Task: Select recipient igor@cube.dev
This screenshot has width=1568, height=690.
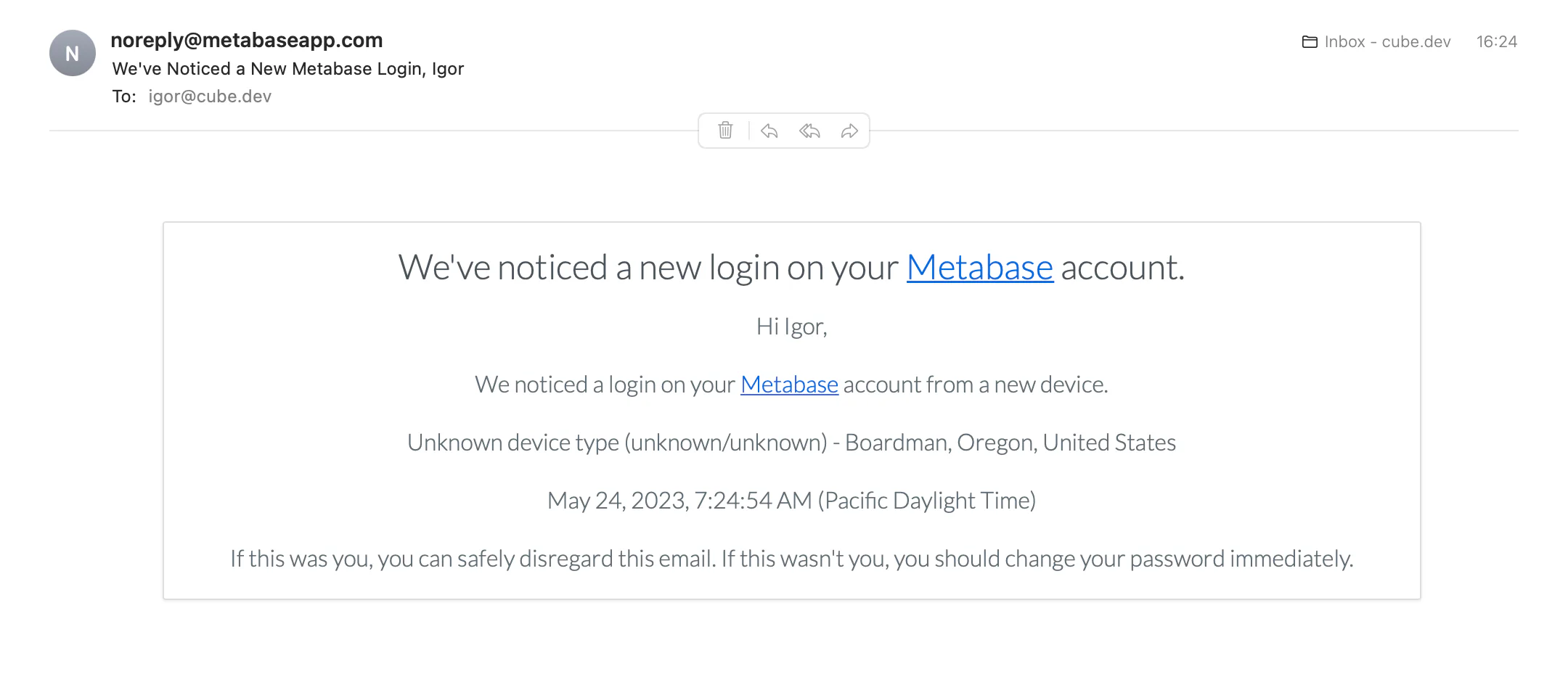Action: [x=210, y=96]
